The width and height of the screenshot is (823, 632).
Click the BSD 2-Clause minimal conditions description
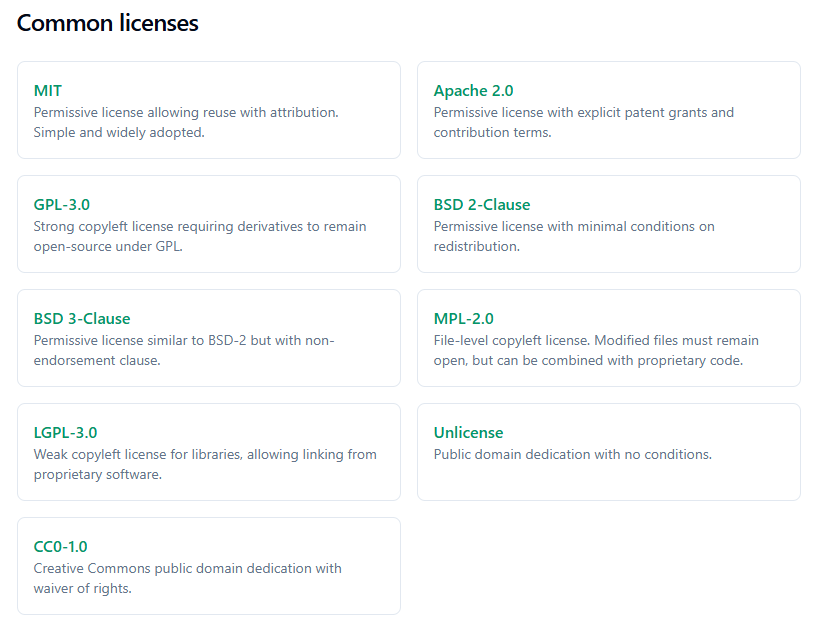574,236
